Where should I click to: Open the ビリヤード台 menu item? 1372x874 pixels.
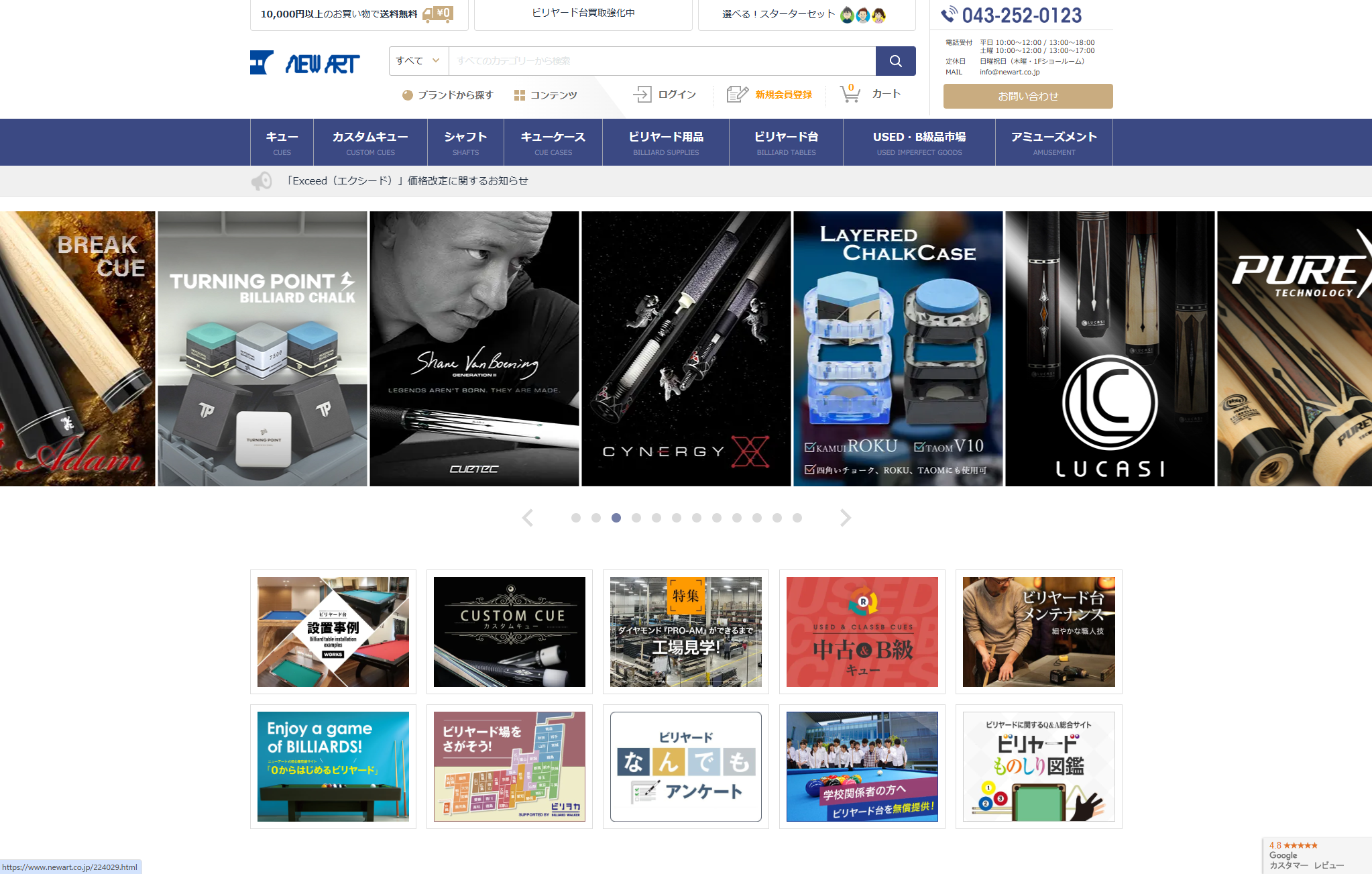[x=786, y=142]
